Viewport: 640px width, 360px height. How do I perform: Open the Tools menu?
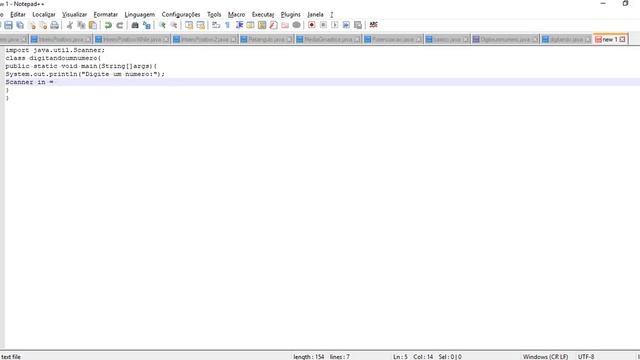214,14
